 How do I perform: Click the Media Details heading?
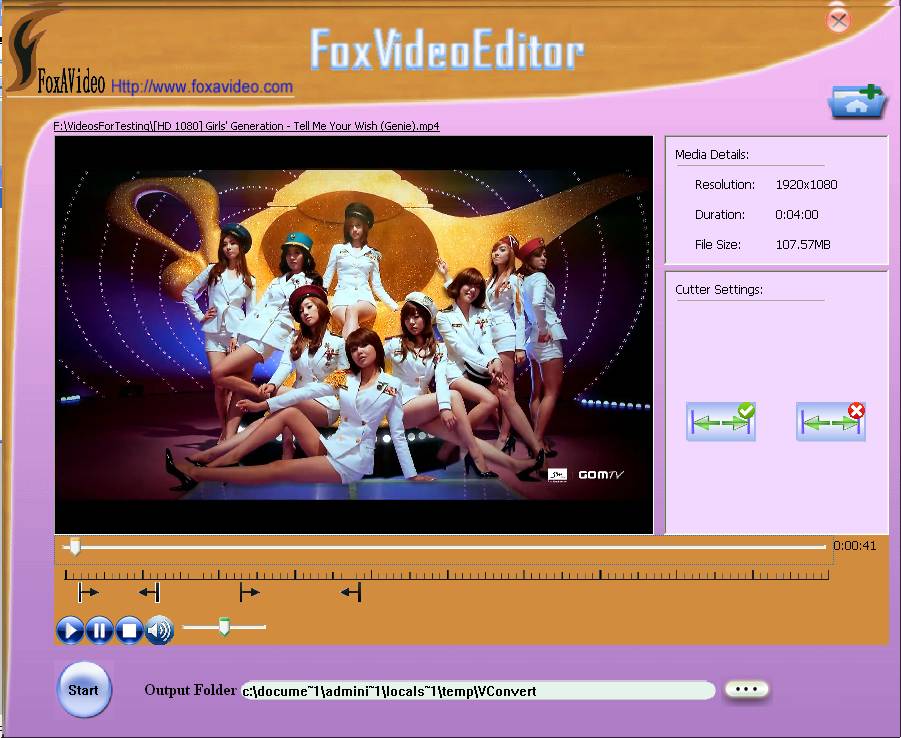click(x=712, y=154)
